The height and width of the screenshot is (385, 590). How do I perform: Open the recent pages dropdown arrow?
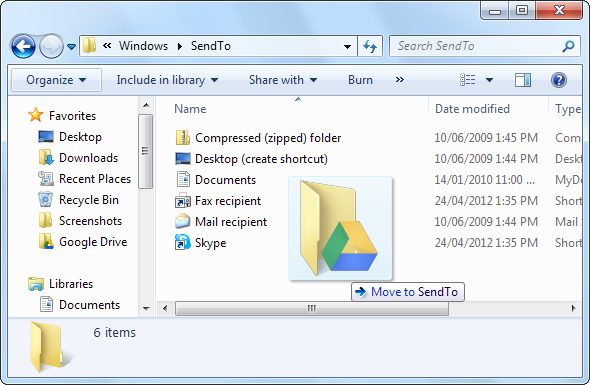[71, 47]
